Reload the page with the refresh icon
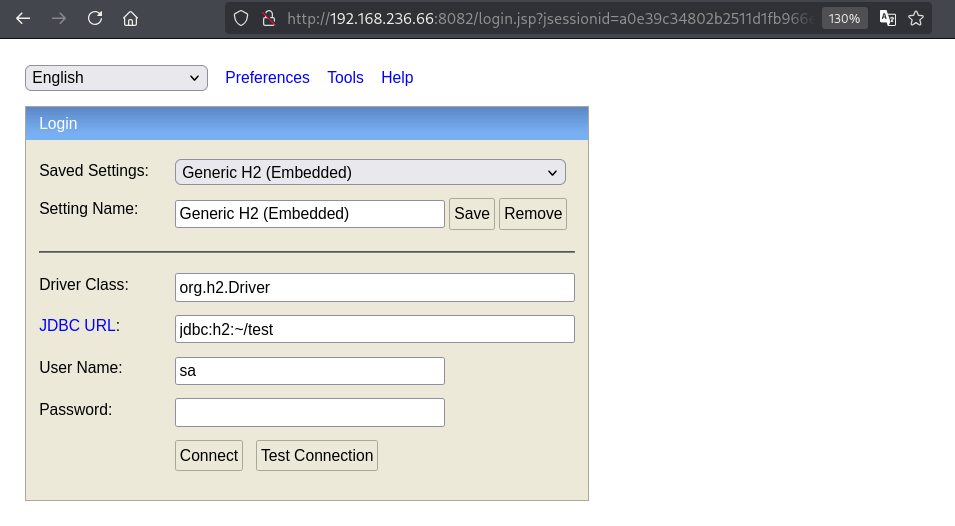955x526 pixels. [x=94, y=18]
